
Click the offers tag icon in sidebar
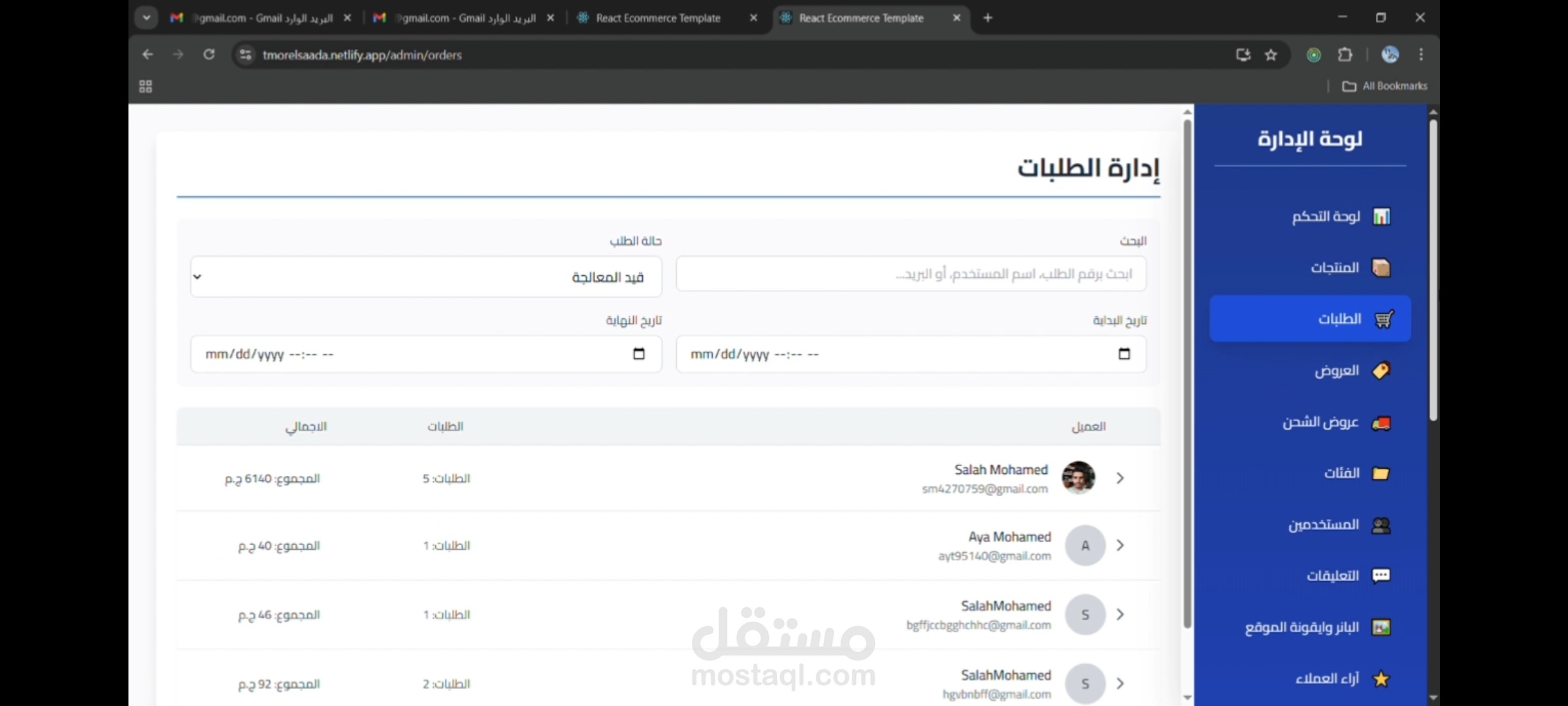click(x=1381, y=371)
